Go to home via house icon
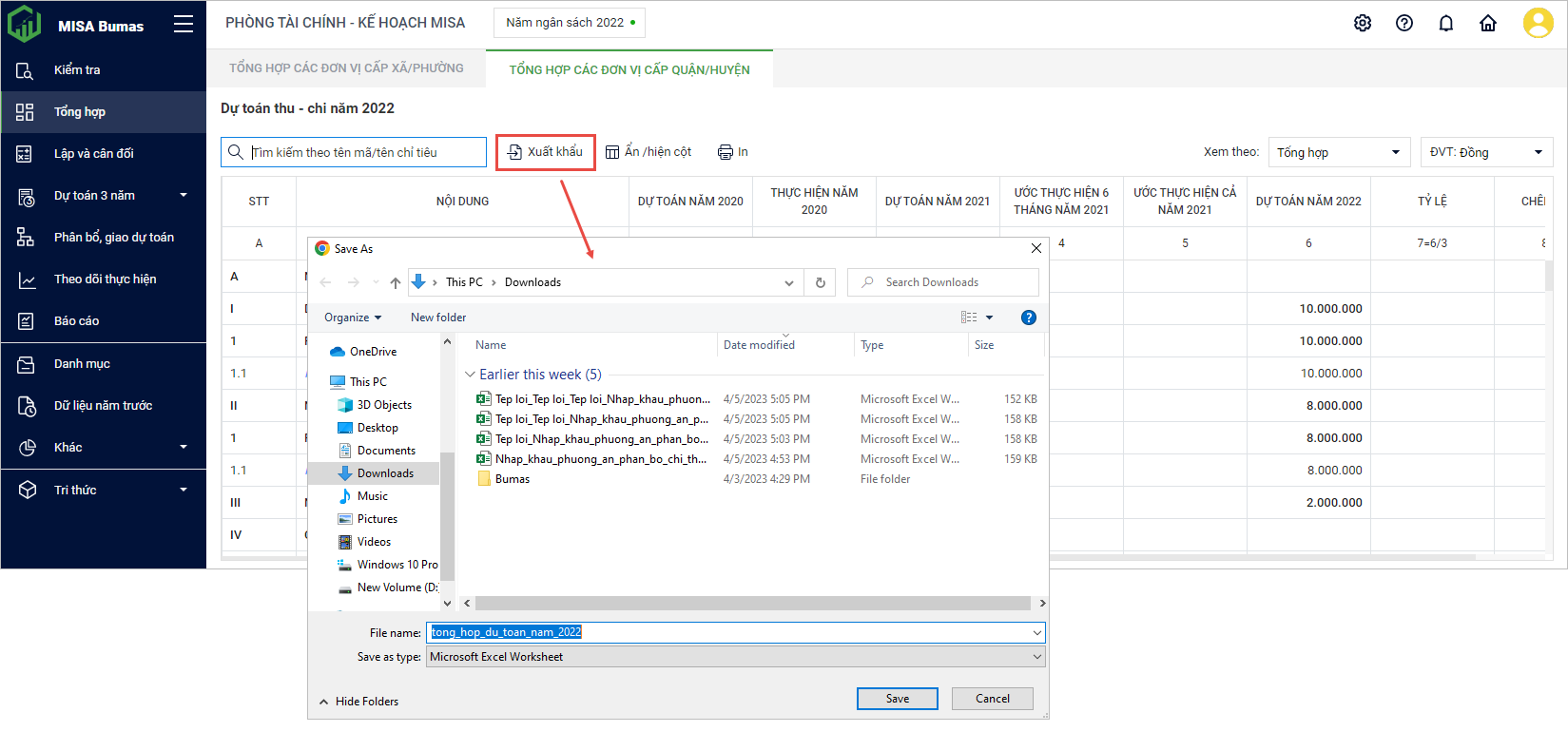 click(1487, 24)
